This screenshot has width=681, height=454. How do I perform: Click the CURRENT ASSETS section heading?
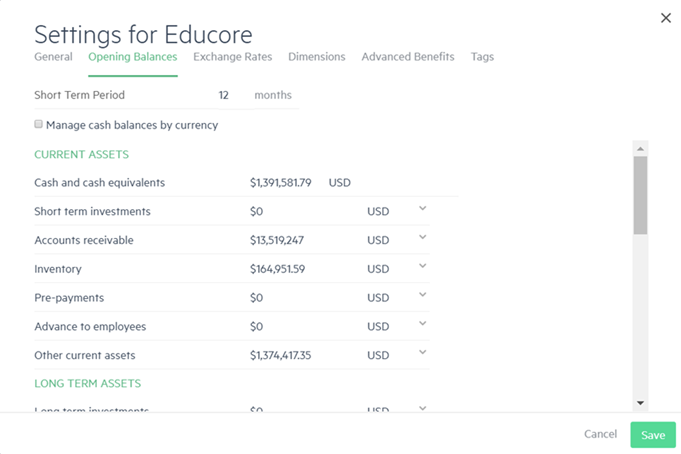click(x=82, y=155)
